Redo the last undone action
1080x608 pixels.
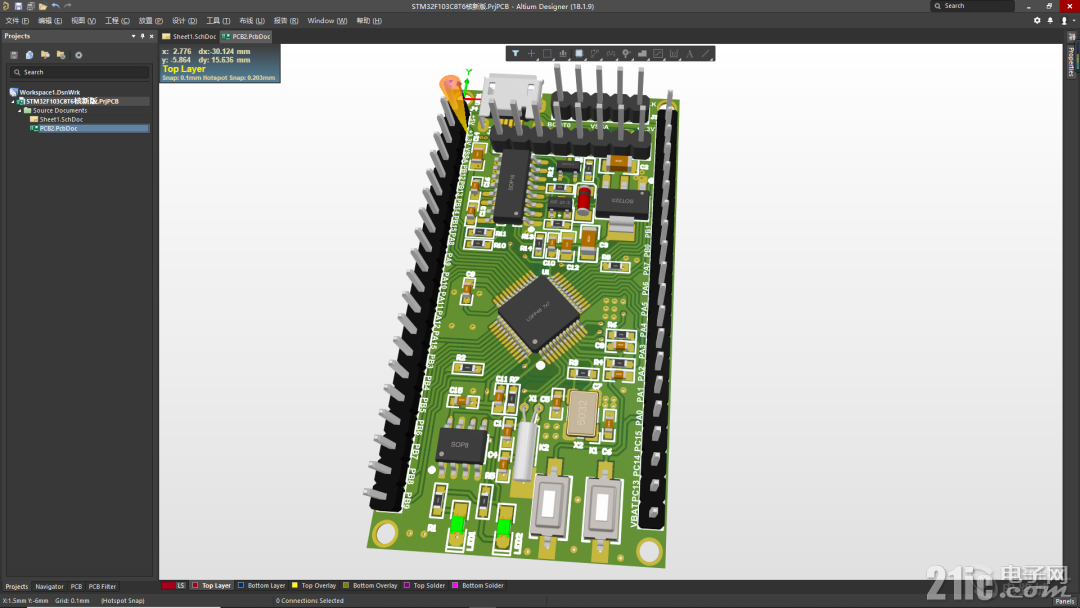(68, 6)
